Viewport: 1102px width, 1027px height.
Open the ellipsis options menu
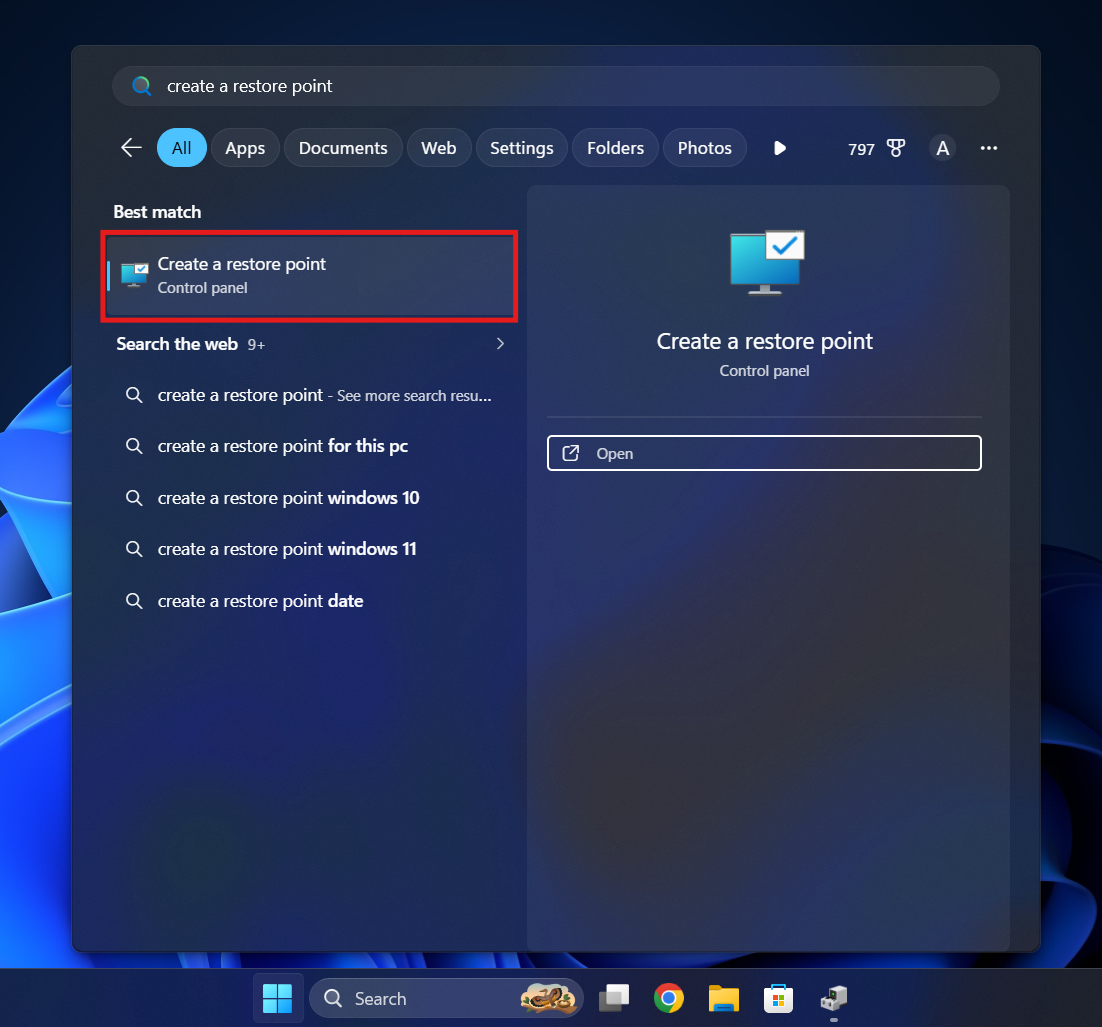[x=988, y=148]
